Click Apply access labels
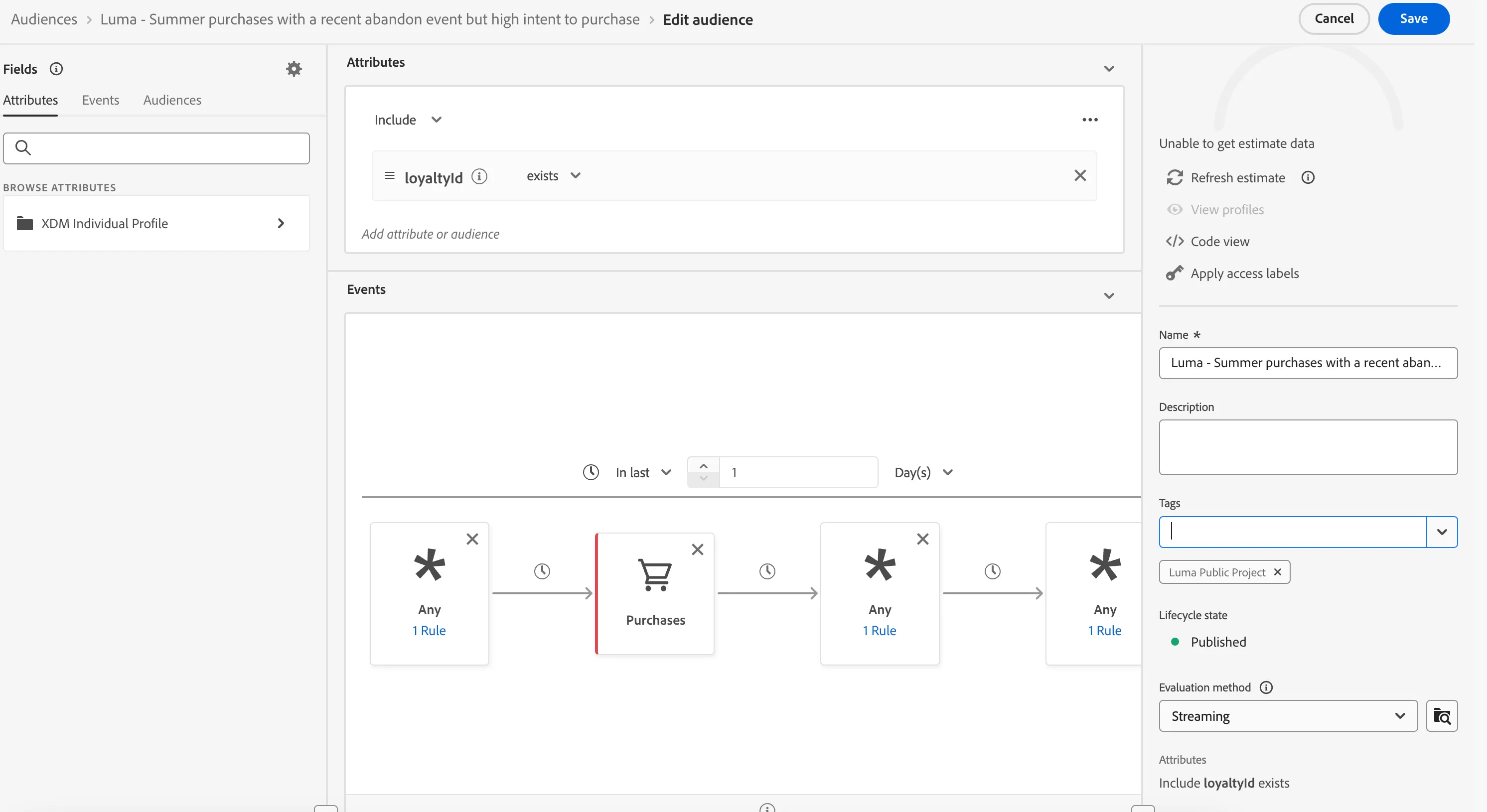Screen dimensions: 1487x812 tap(1232, 273)
